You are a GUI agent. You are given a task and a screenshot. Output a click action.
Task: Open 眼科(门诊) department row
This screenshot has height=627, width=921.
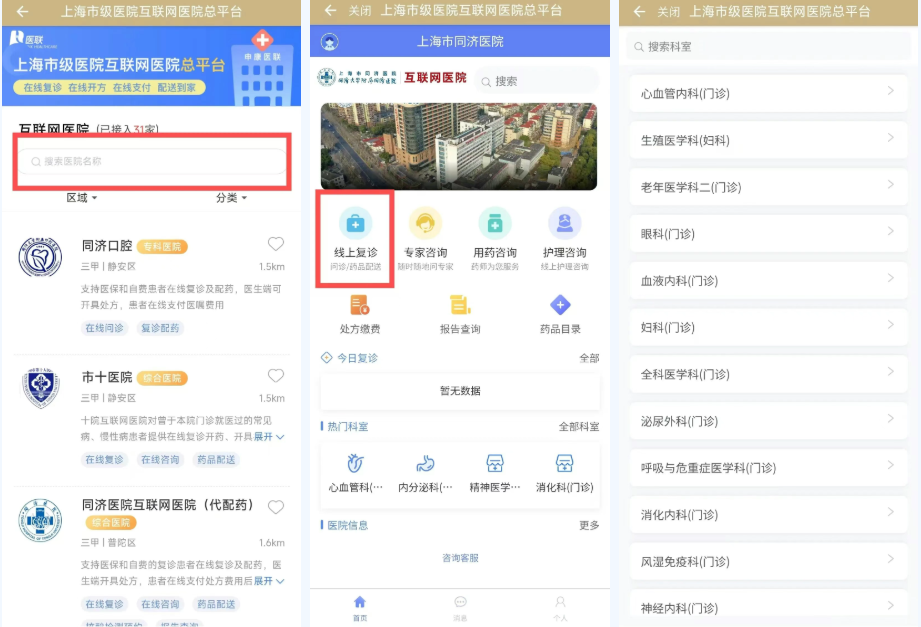[768, 234]
